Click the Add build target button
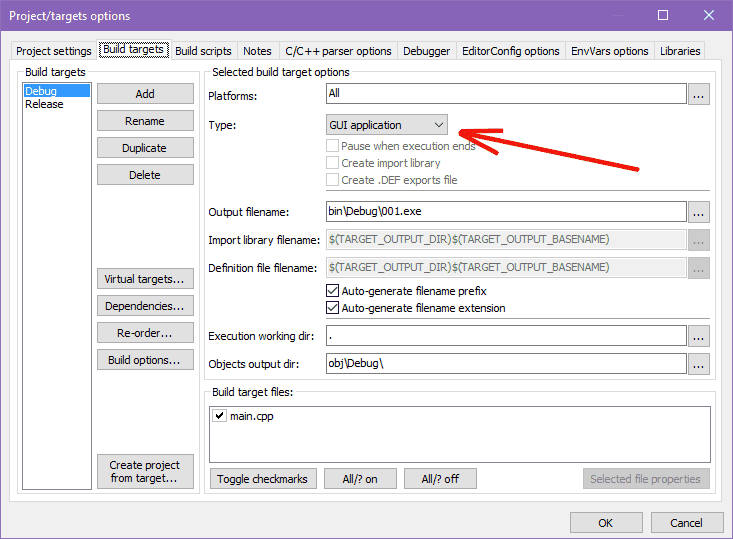This screenshot has height=539, width=733. point(145,94)
